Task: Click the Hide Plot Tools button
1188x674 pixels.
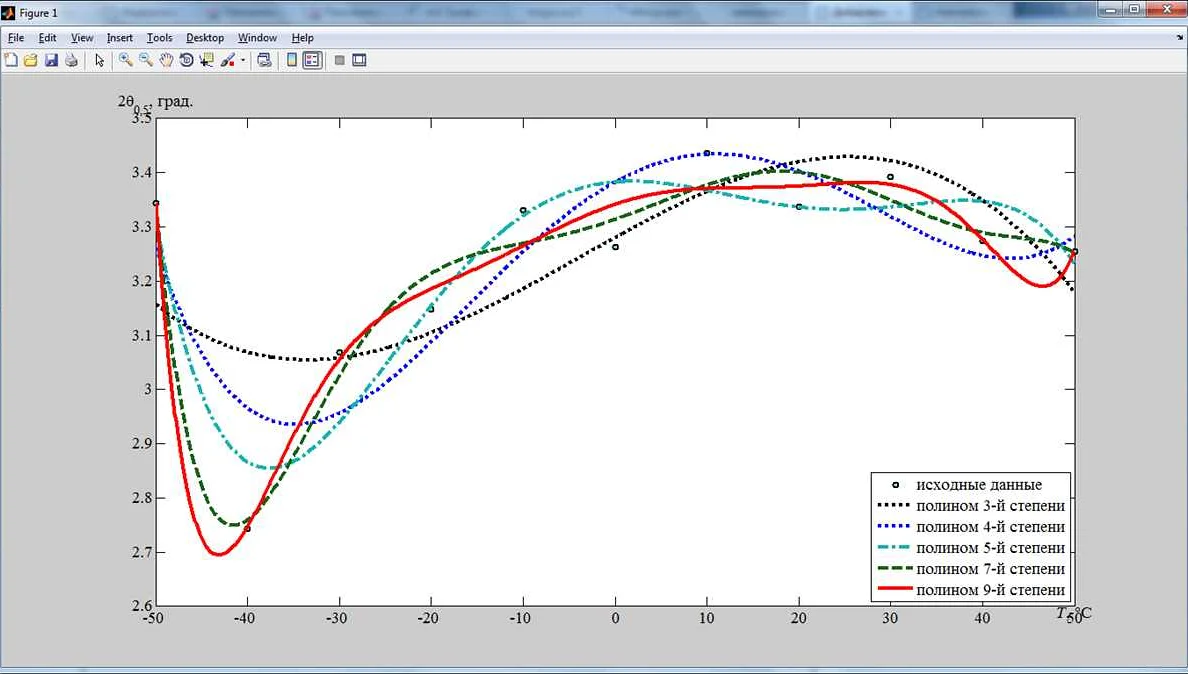Action: click(x=339, y=60)
